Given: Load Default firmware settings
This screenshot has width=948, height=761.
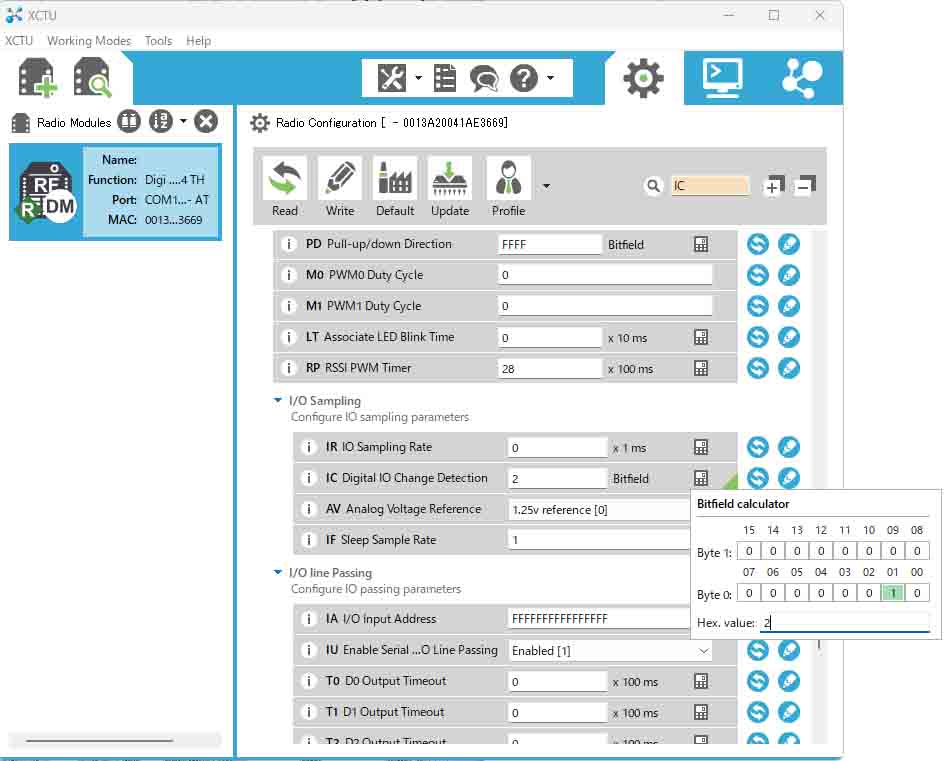Looking at the screenshot, I should 395,187.
